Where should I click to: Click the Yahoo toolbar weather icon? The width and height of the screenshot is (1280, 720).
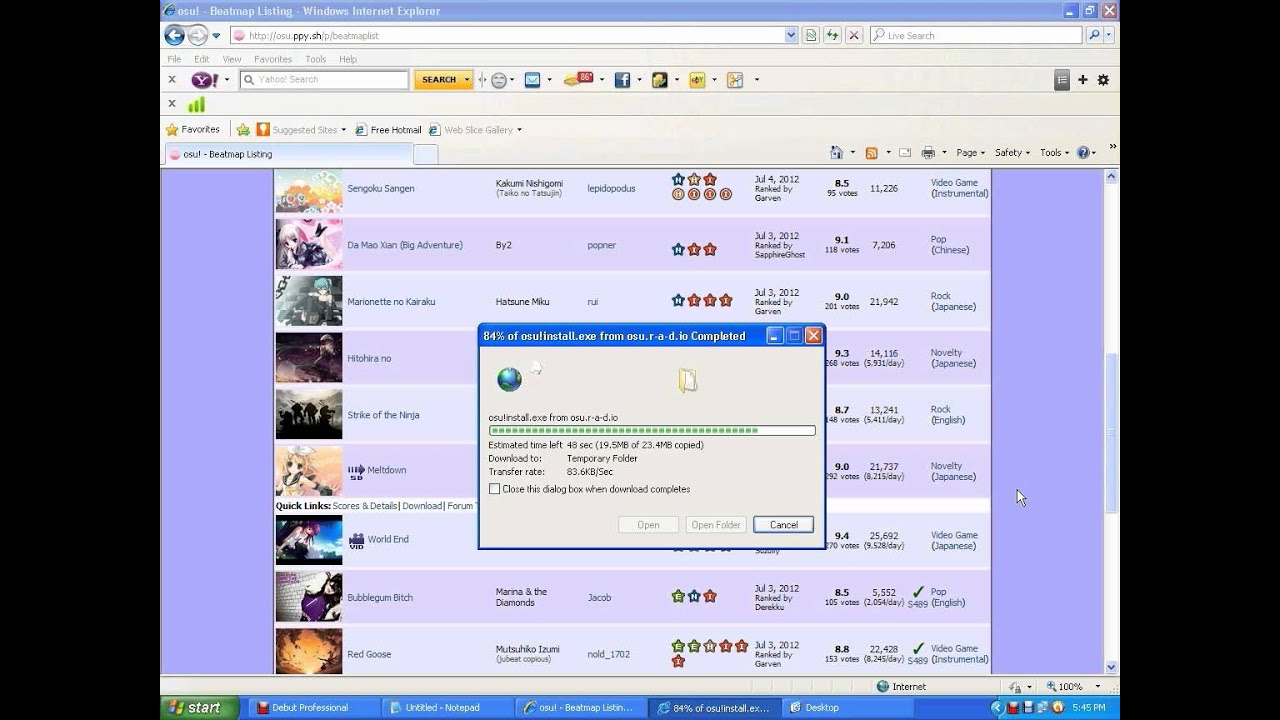click(578, 79)
